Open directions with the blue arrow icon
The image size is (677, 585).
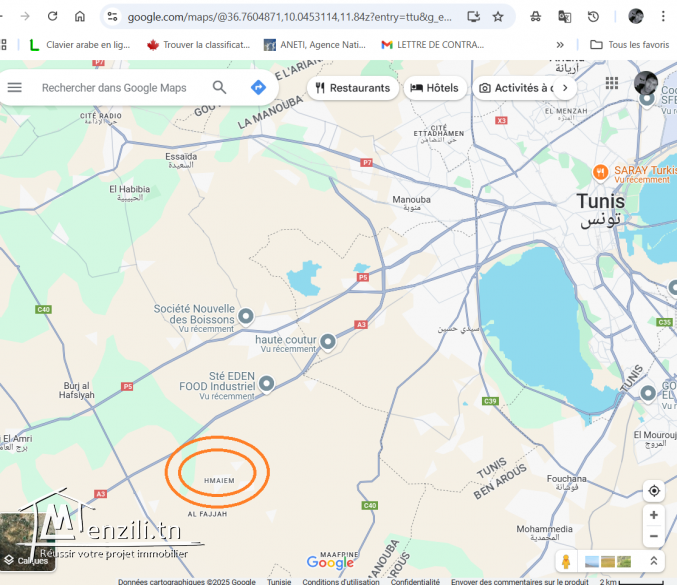coord(257,88)
